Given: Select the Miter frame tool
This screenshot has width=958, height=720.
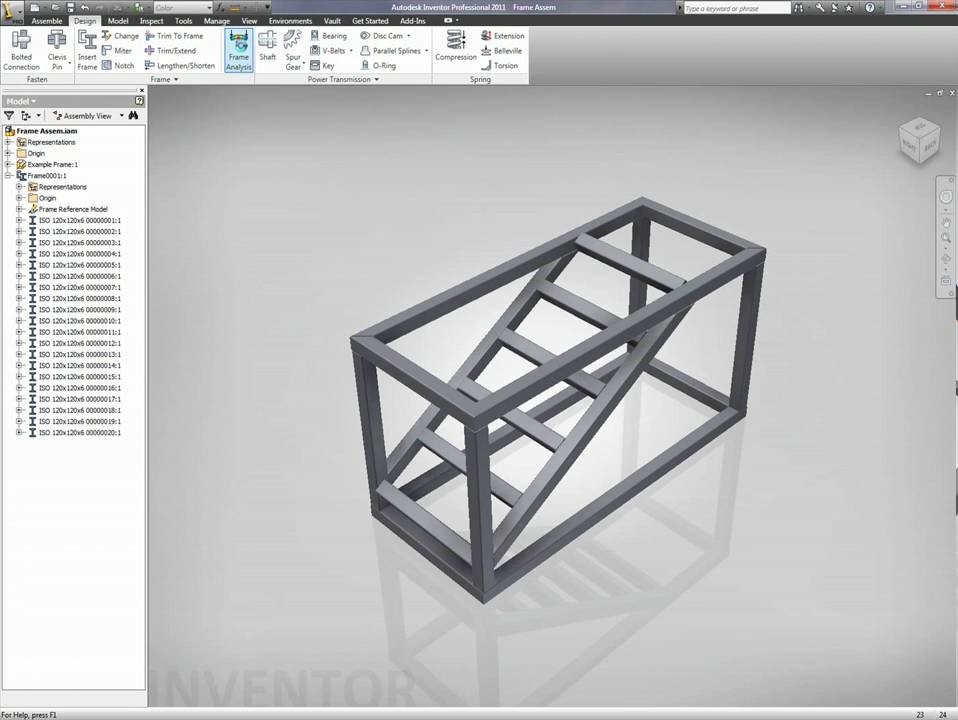Looking at the screenshot, I should 116,50.
